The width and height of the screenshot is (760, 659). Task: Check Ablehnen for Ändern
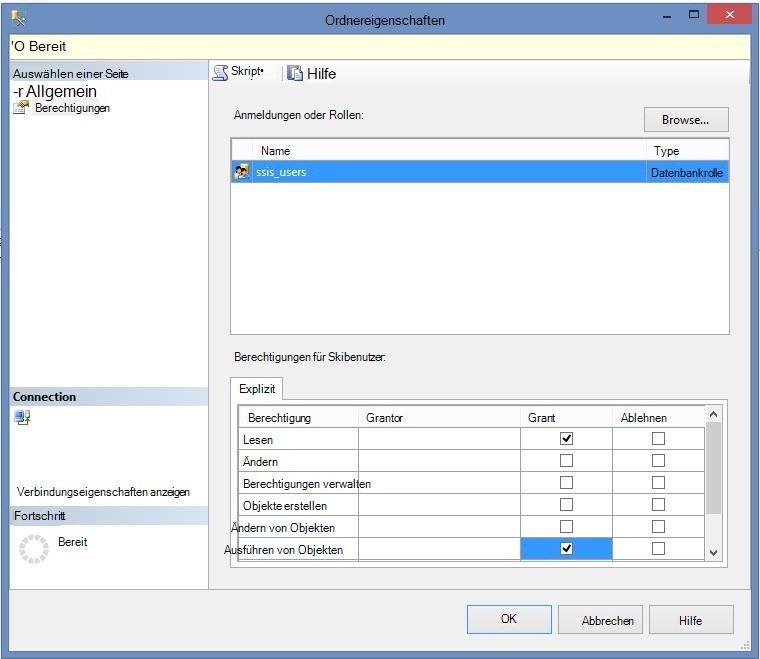pyautogui.click(x=658, y=460)
